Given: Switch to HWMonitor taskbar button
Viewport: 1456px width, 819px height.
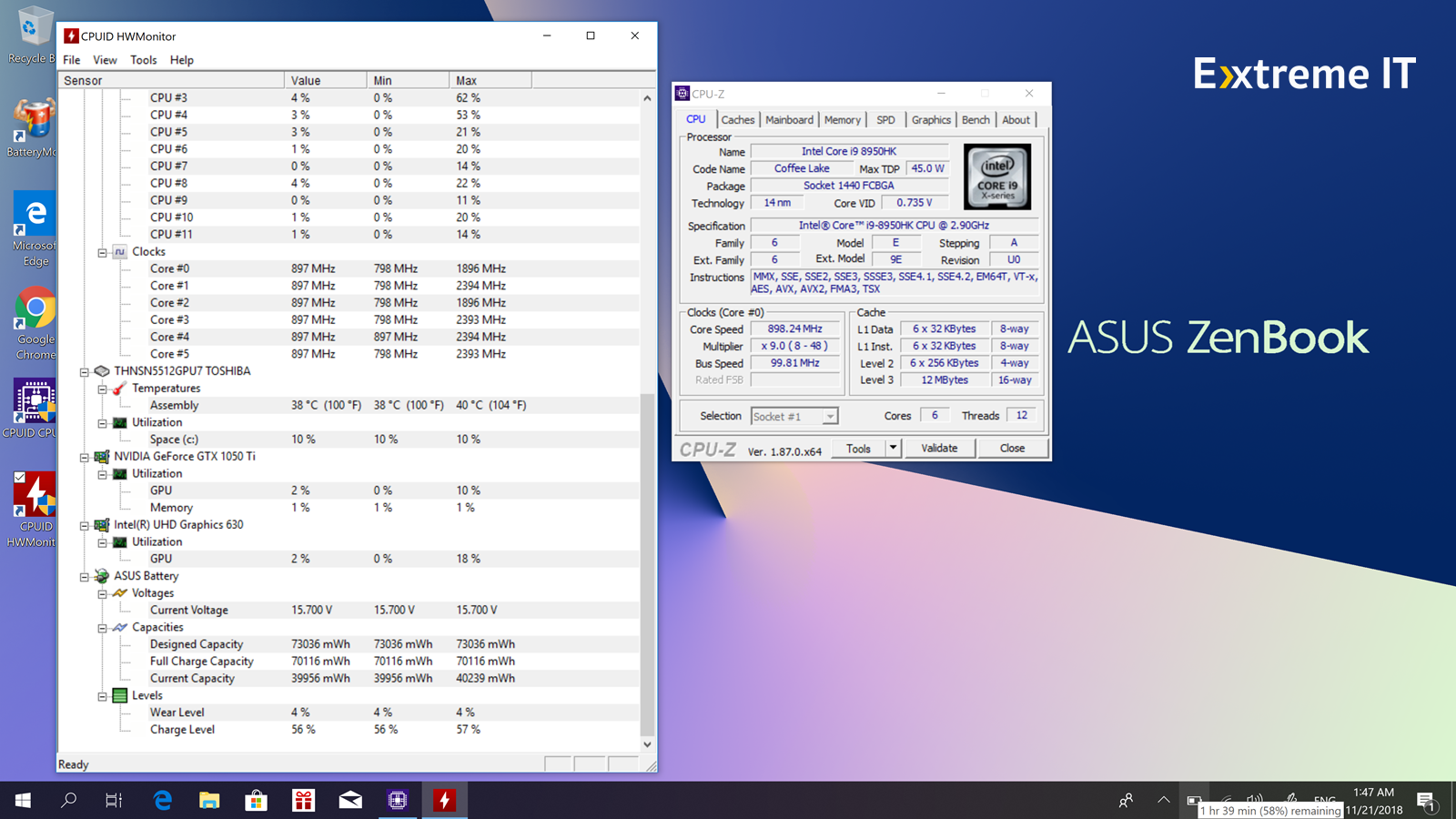Looking at the screenshot, I should 444,800.
